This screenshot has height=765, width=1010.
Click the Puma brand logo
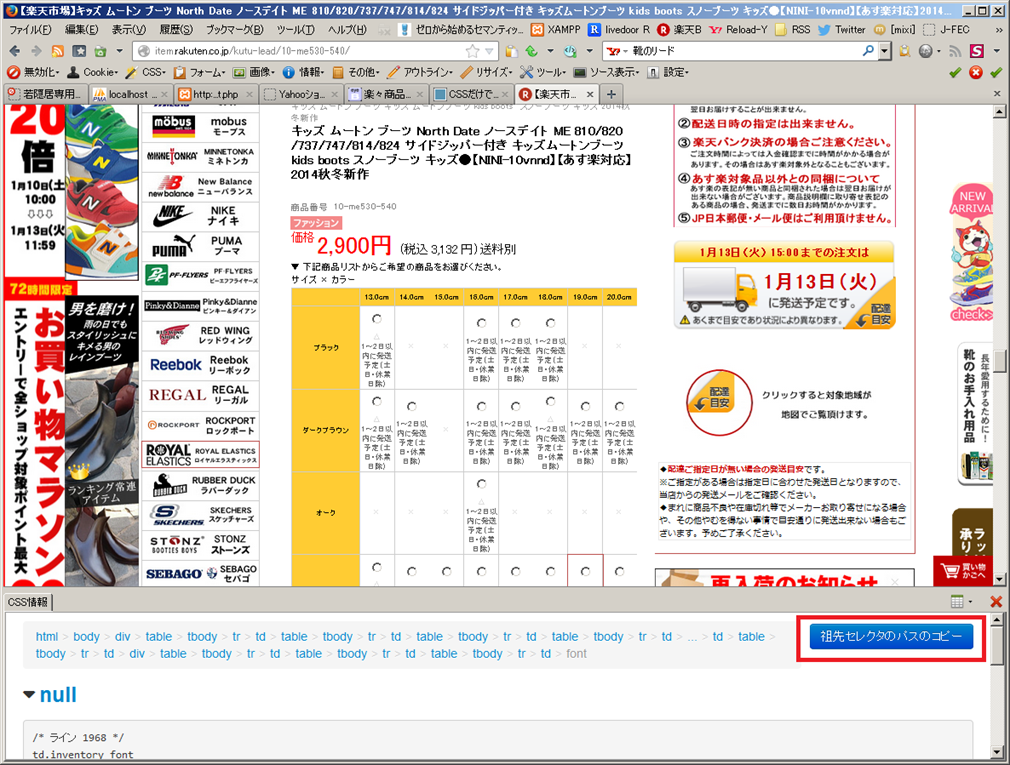[173, 246]
